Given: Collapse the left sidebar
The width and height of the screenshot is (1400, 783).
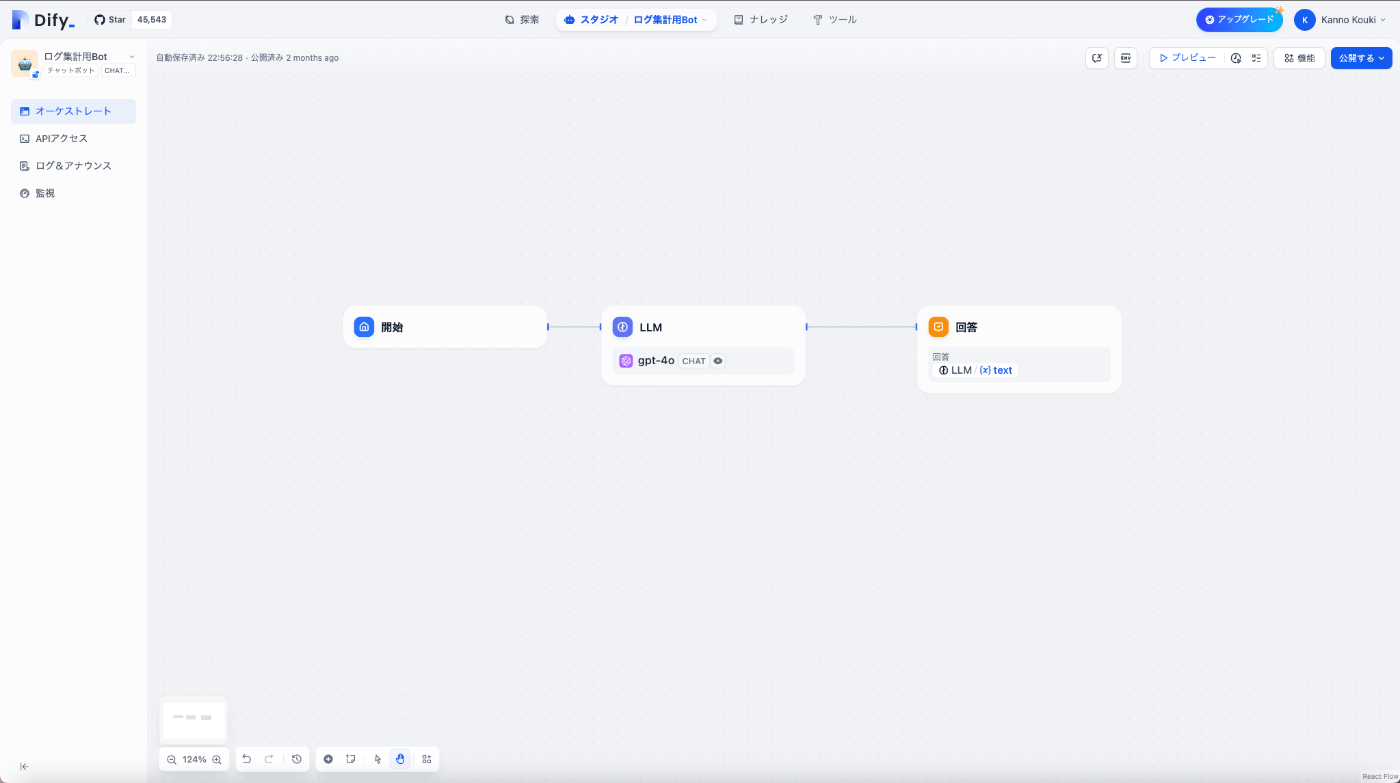Looking at the screenshot, I should pos(24,766).
